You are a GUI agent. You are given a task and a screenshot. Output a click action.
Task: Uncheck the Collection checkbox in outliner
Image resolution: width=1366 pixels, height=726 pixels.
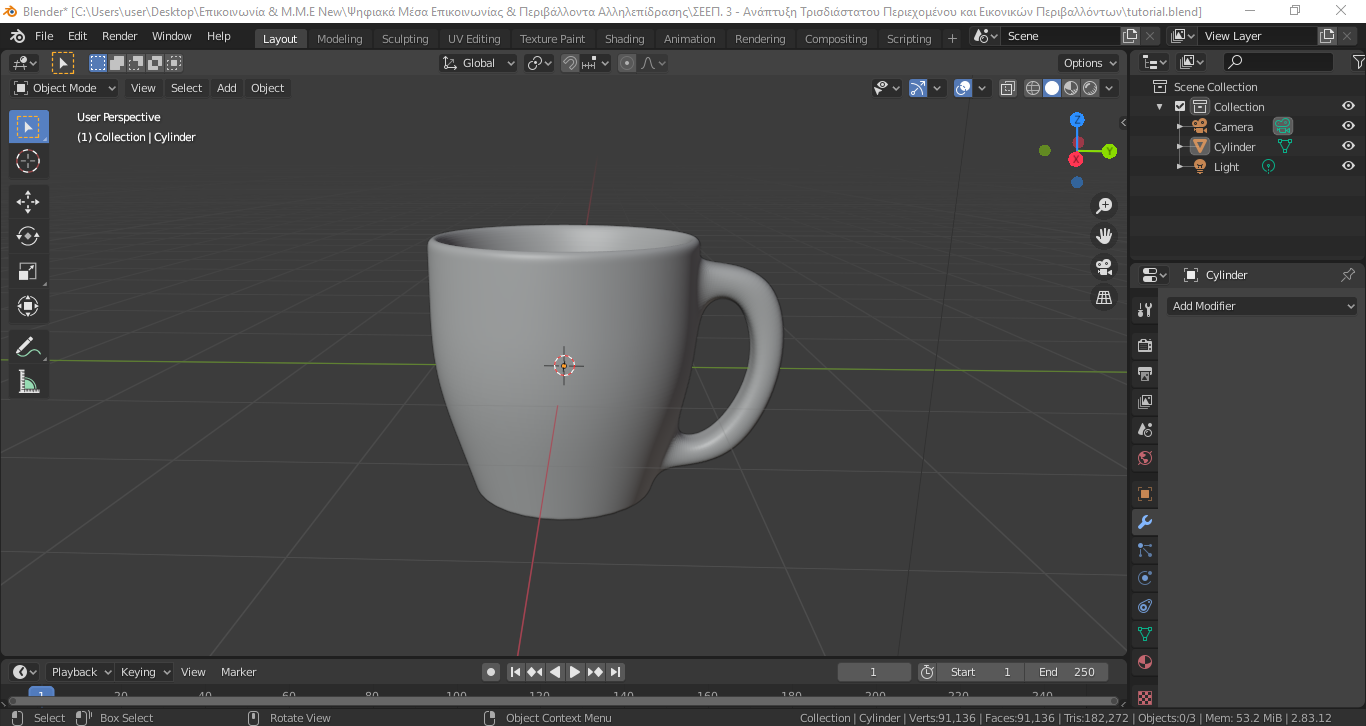(1180, 106)
